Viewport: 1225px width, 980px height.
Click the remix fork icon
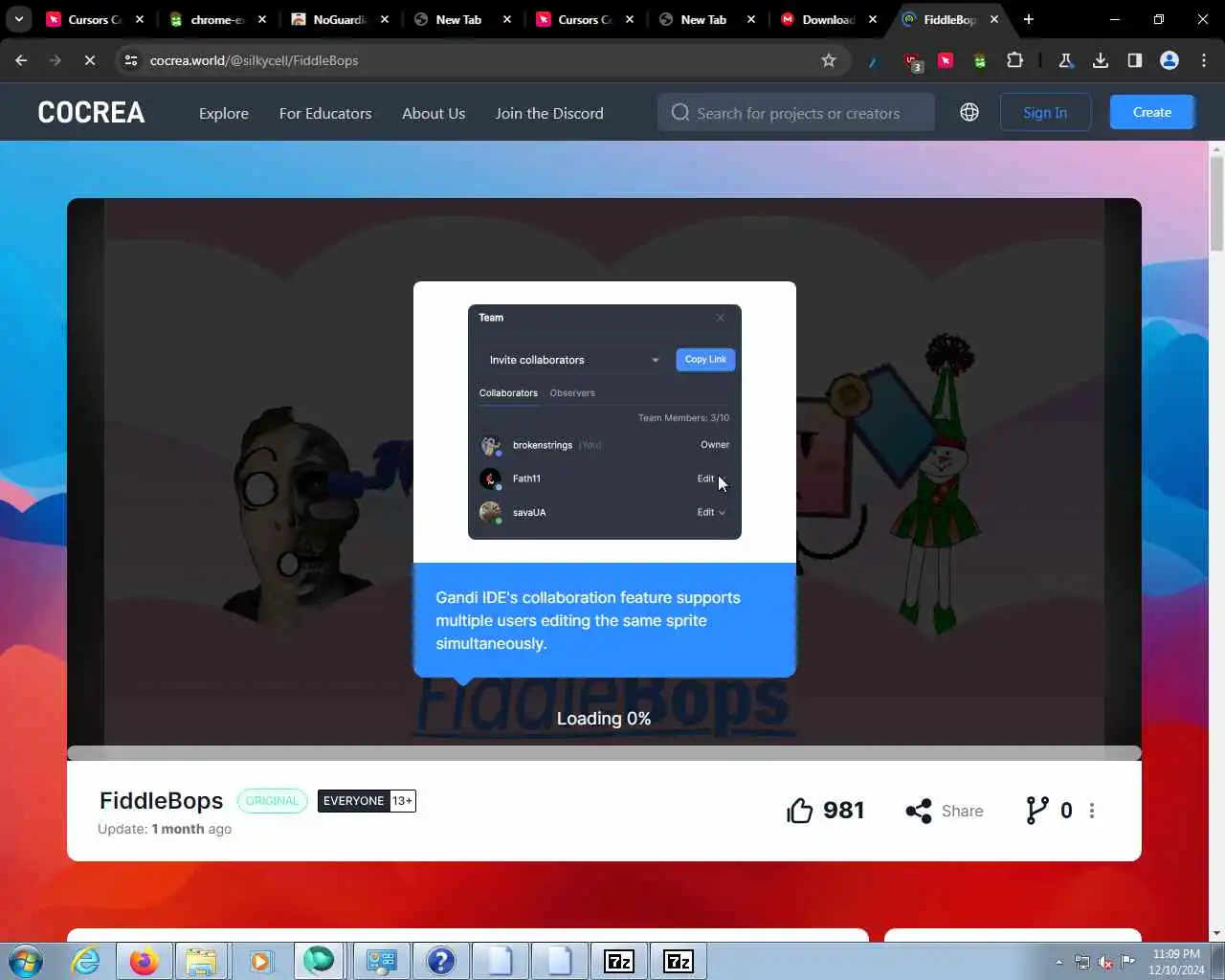pos(1036,811)
